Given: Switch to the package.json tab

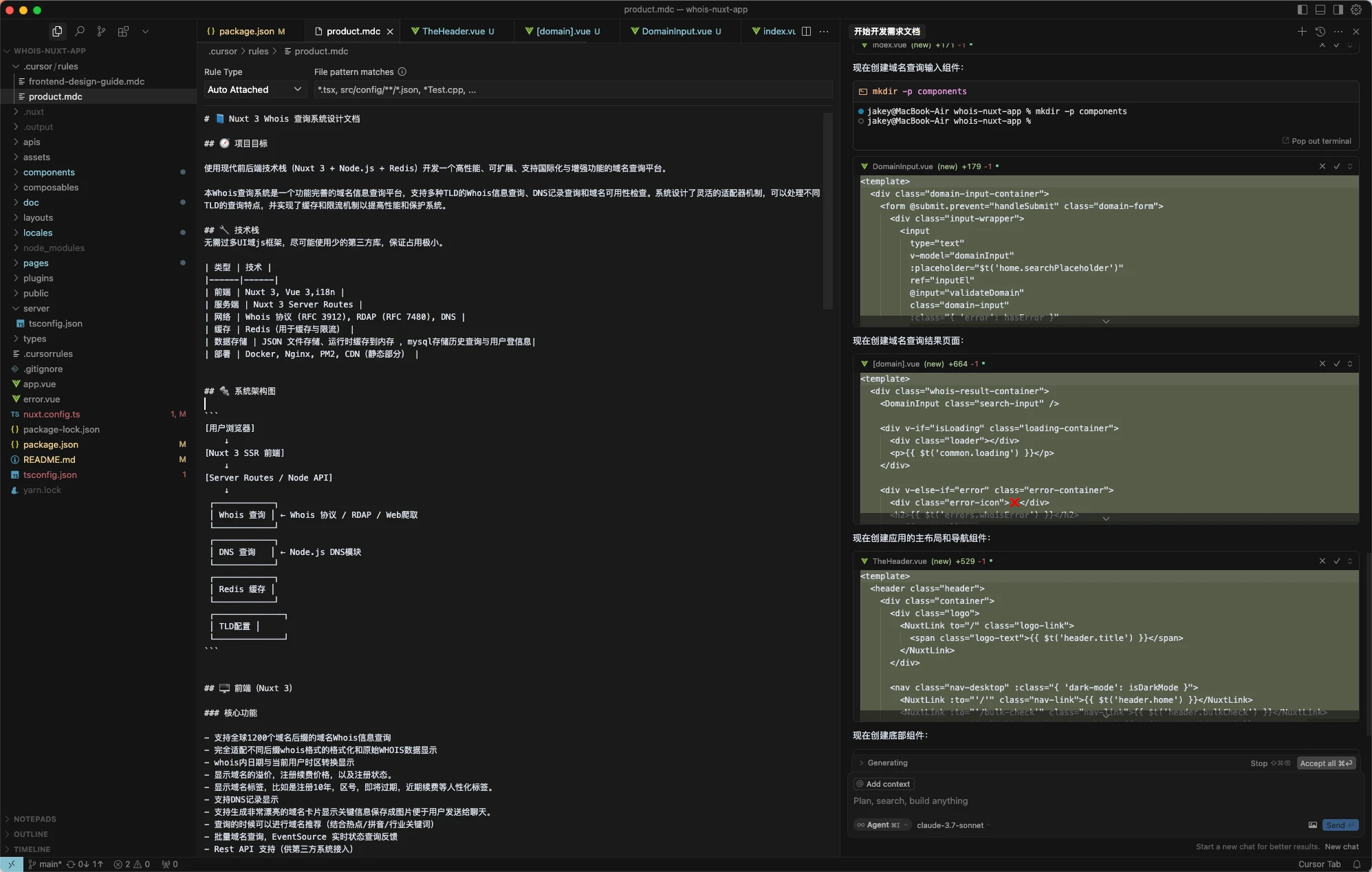Looking at the screenshot, I should [x=246, y=31].
